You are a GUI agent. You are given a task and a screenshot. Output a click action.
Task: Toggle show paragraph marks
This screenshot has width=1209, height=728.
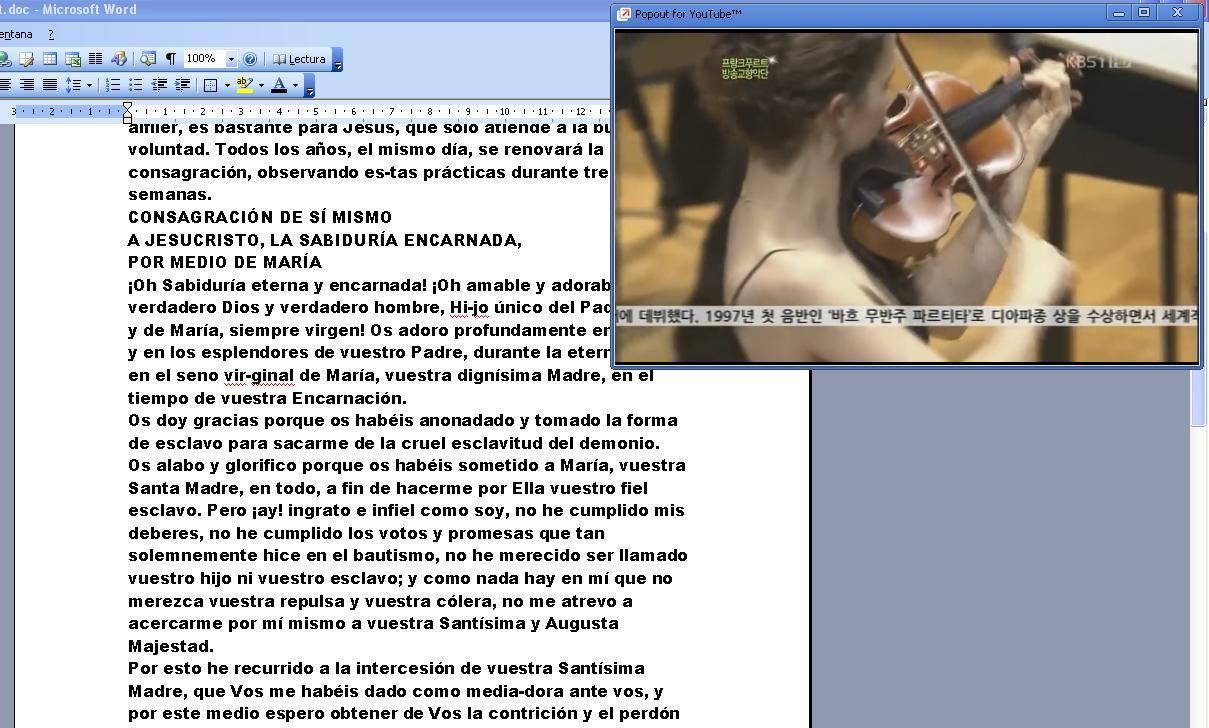click(170, 59)
